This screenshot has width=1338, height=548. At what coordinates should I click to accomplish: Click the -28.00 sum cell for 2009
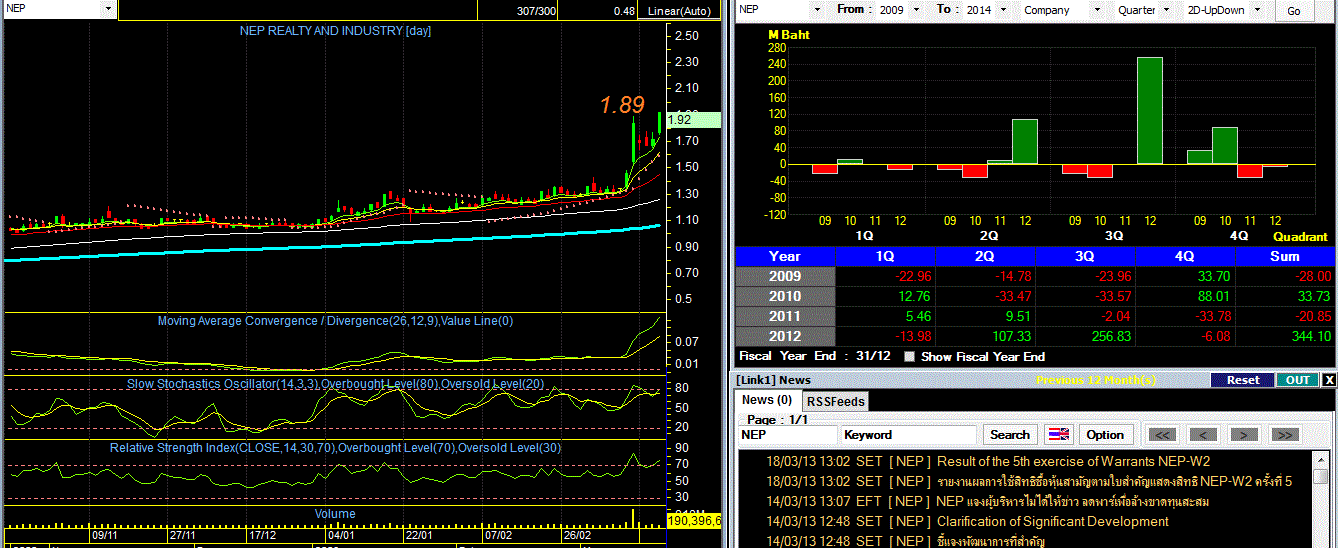coord(1285,276)
